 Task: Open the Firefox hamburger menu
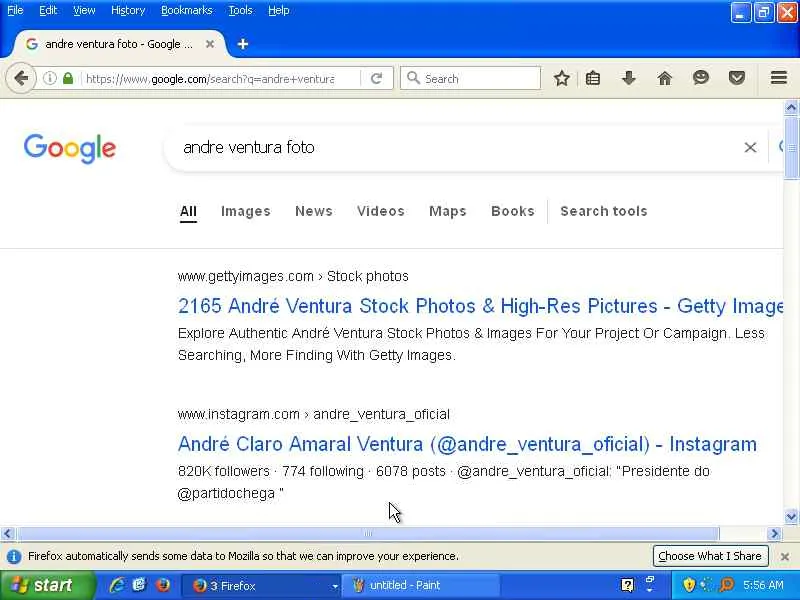click(779, 78)
